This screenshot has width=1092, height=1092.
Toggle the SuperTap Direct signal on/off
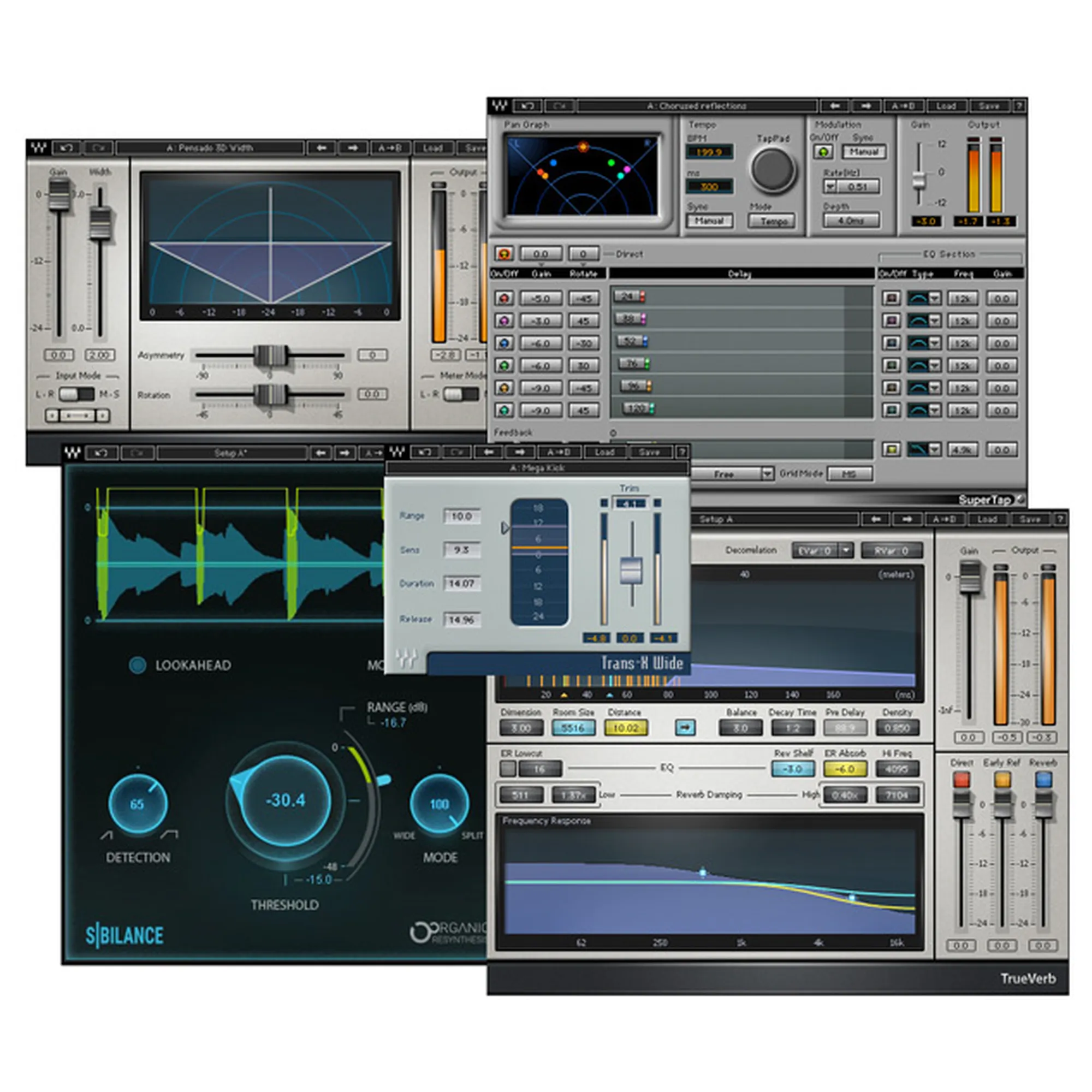[x=504, y=254]
